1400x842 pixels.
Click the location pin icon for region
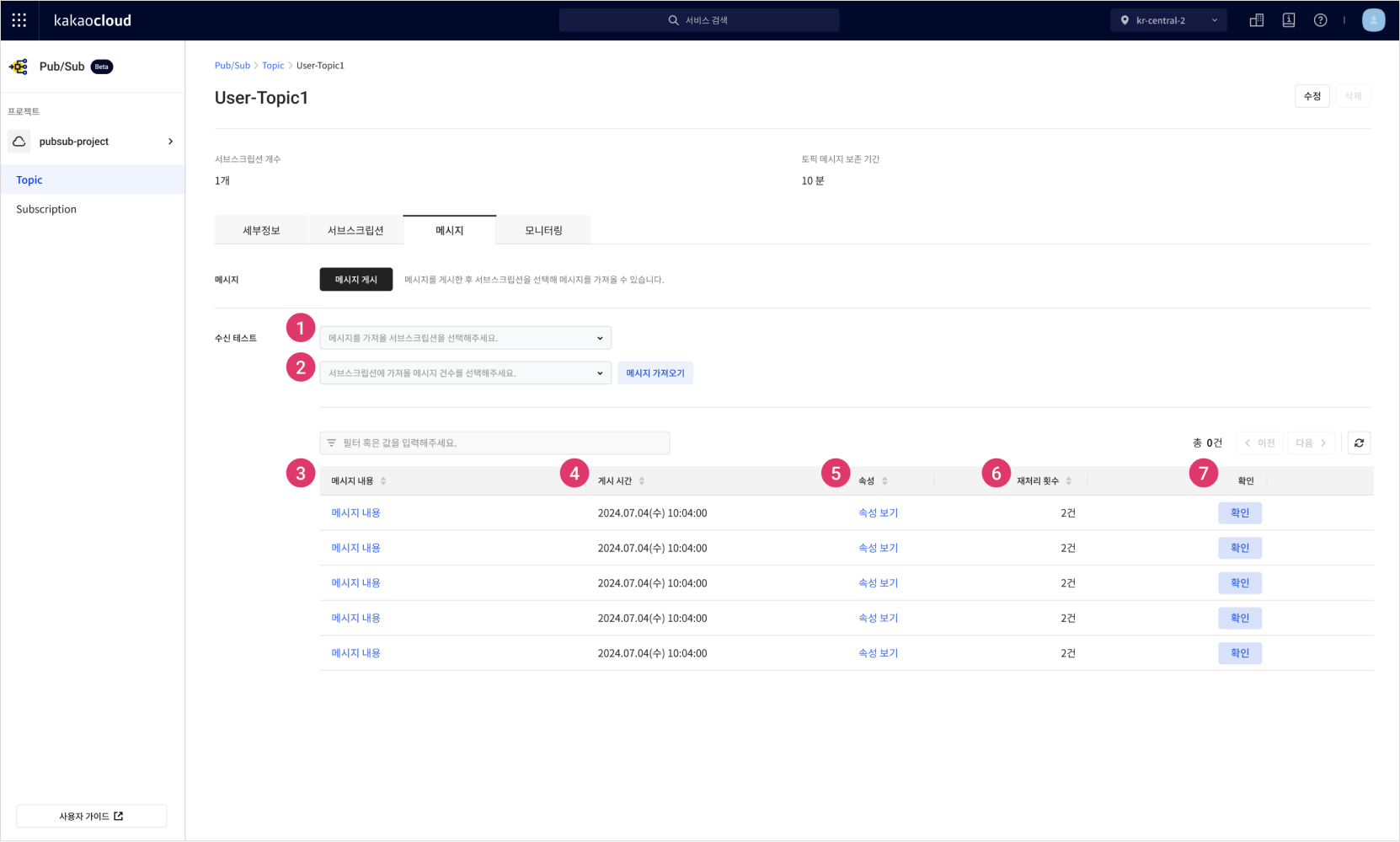[x=1125, y=20]
